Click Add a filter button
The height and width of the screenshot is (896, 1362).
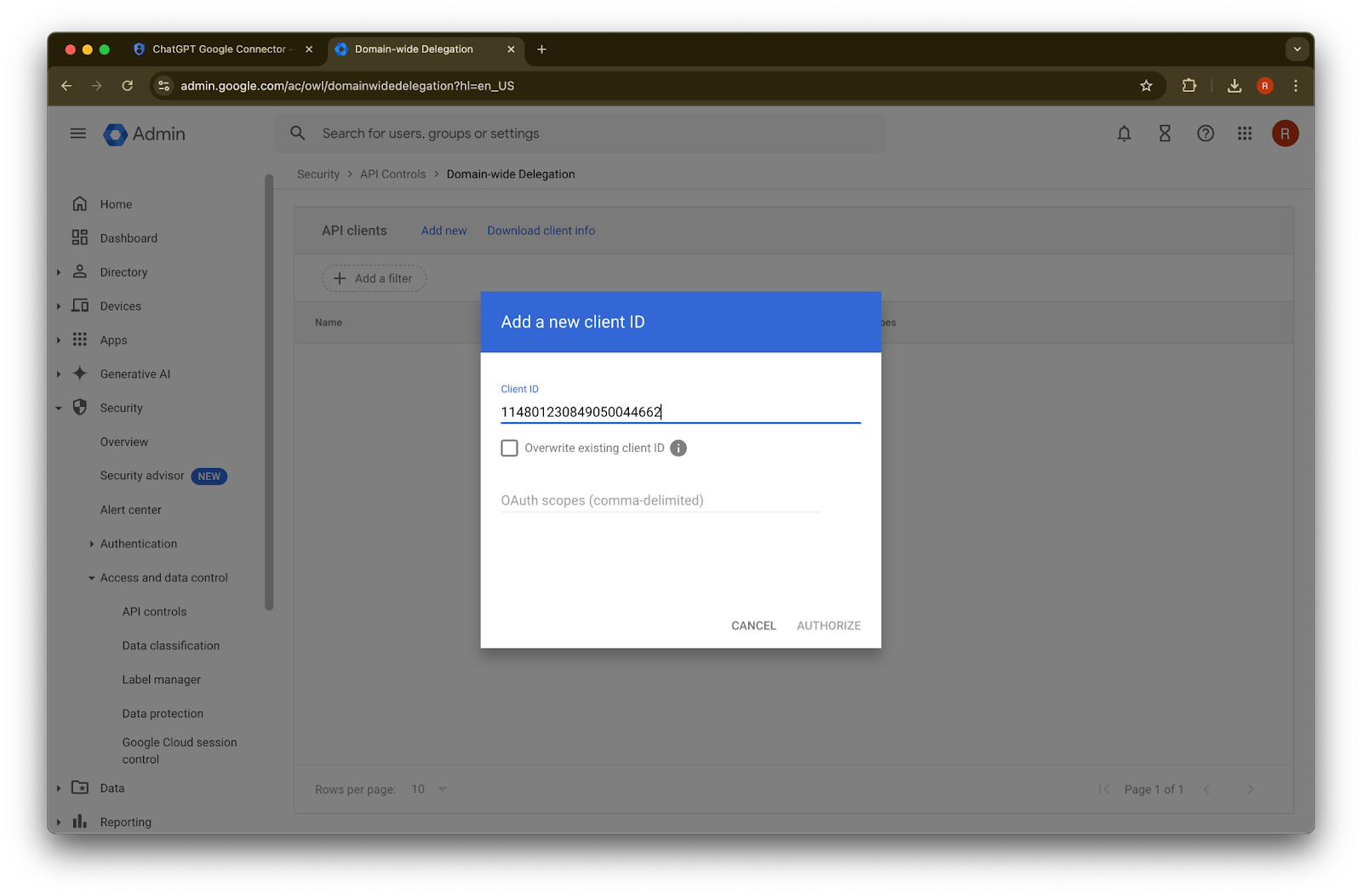pos(374,278)
